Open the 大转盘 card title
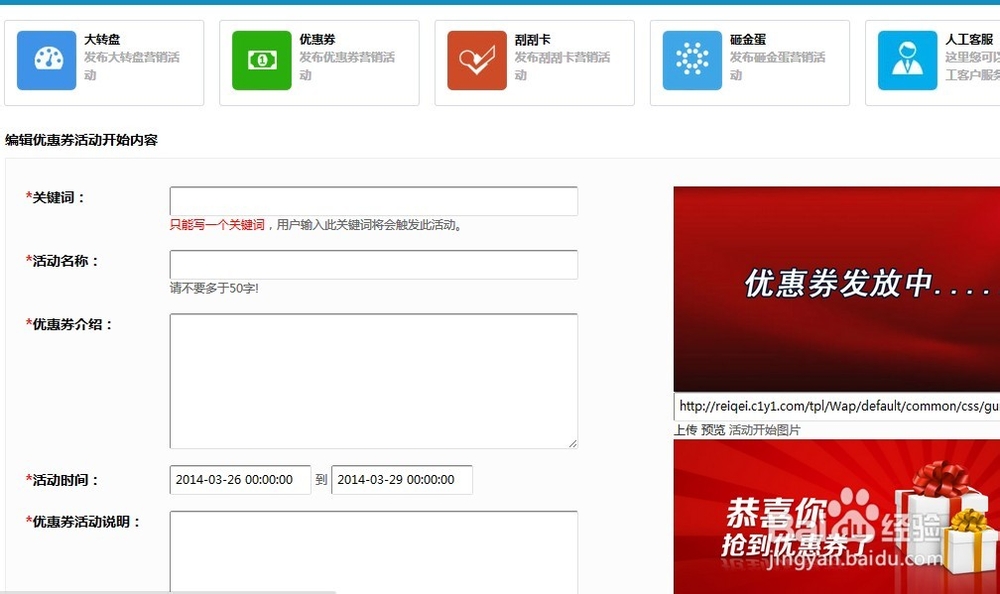The image size is (1000, 594). [102, 40]
